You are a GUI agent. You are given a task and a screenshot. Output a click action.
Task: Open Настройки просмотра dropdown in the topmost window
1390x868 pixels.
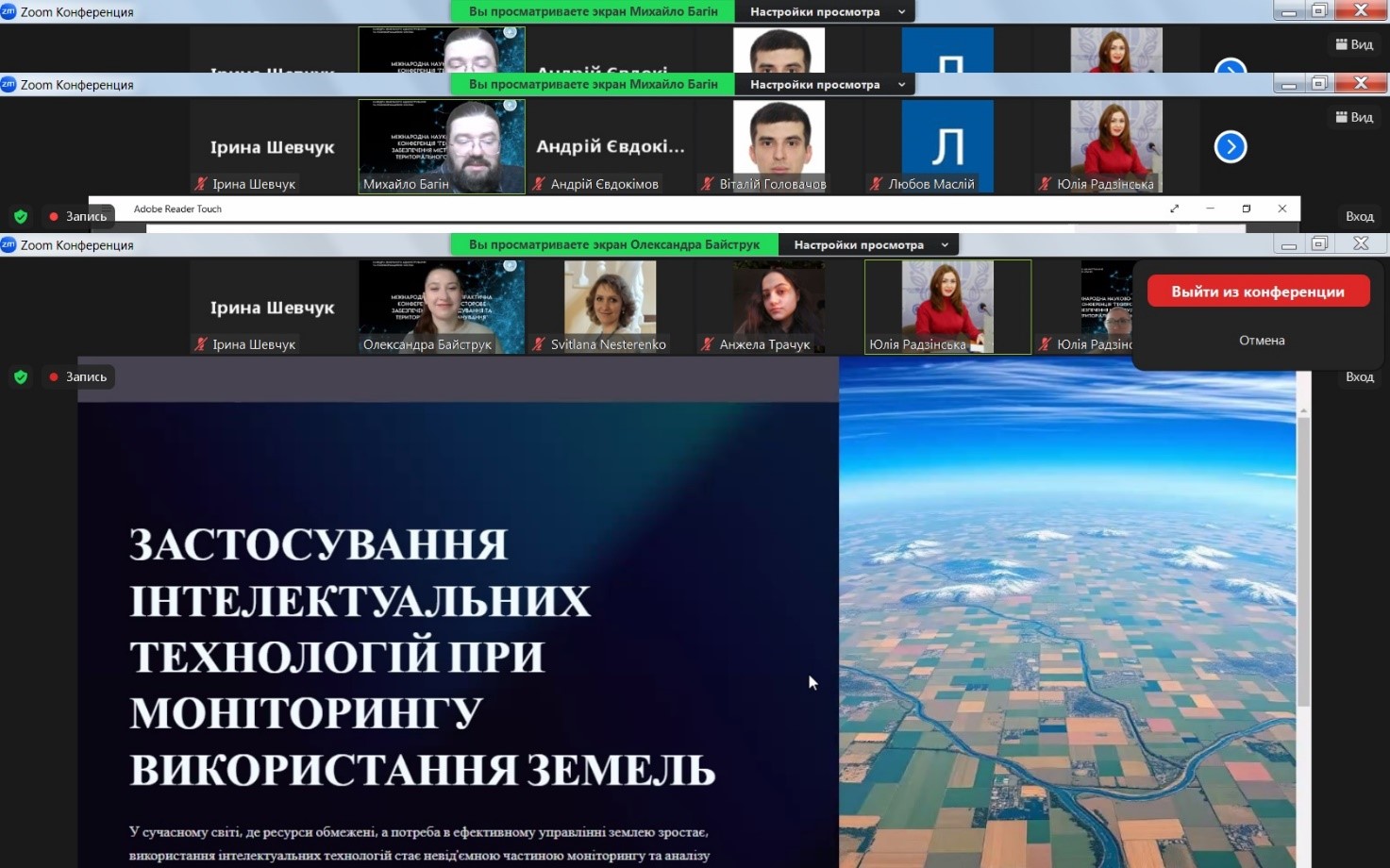825,11
